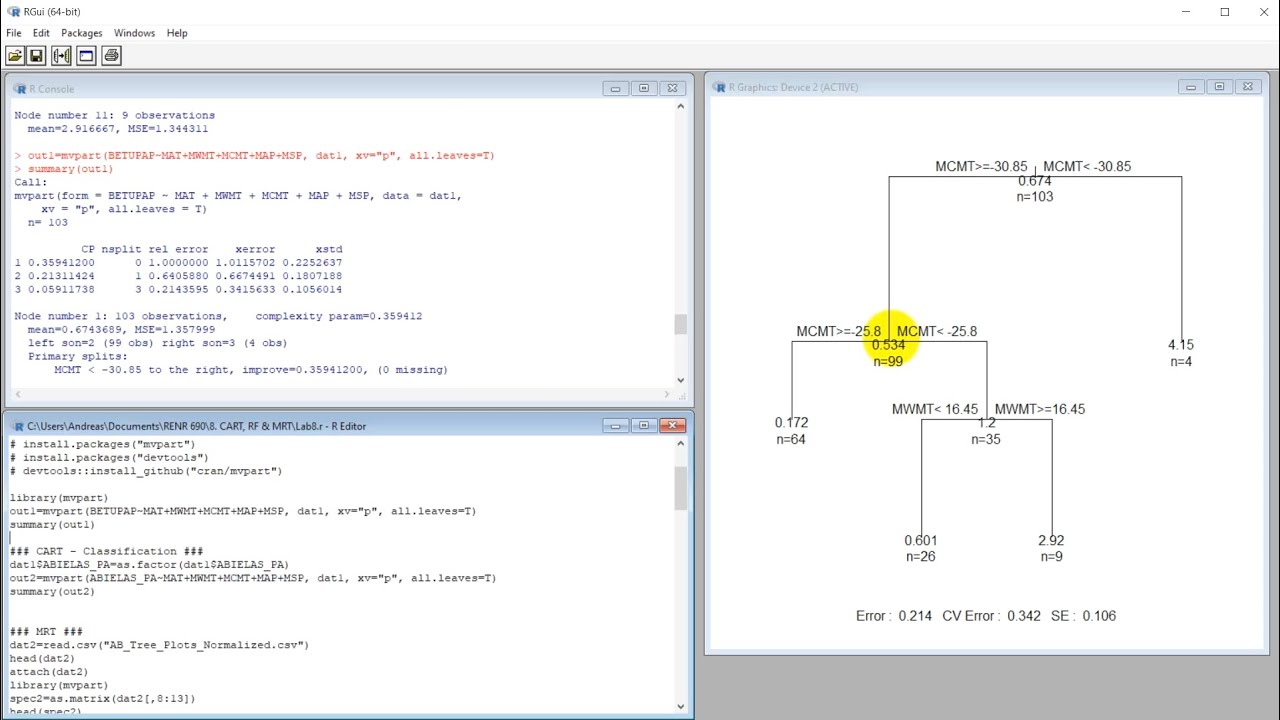Click the Save script floppy icon

pyautogui.click(x=37, y=56)
